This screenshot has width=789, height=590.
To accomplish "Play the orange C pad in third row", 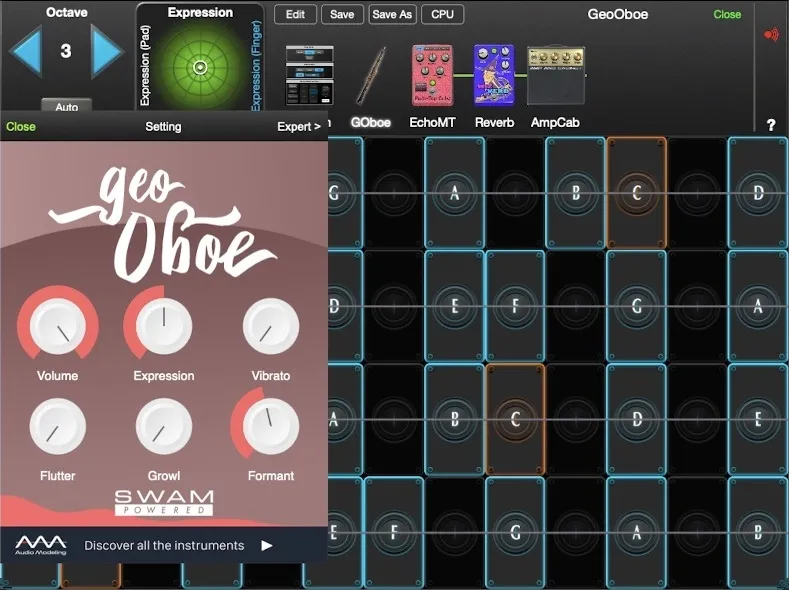I will (x=515, y=419).
